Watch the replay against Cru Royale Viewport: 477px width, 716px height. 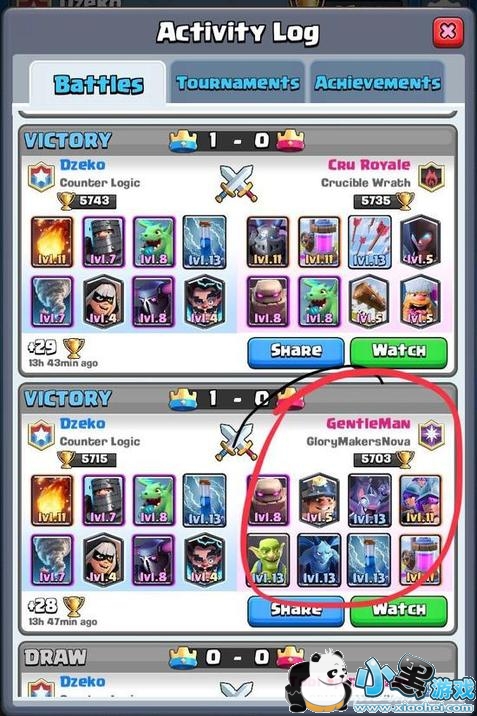point(398,352)
